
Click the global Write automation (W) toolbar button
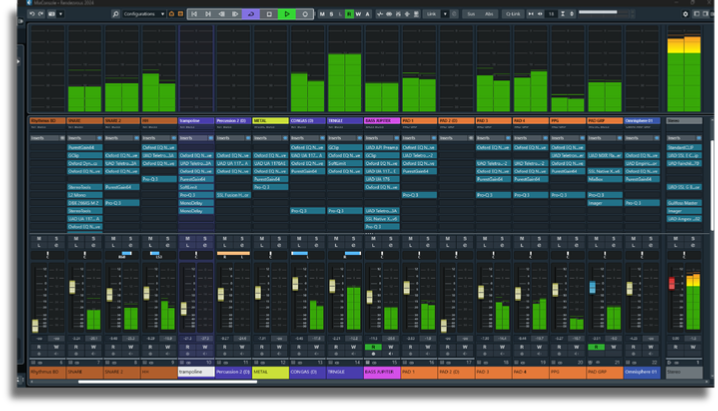(x=359, y=14)
